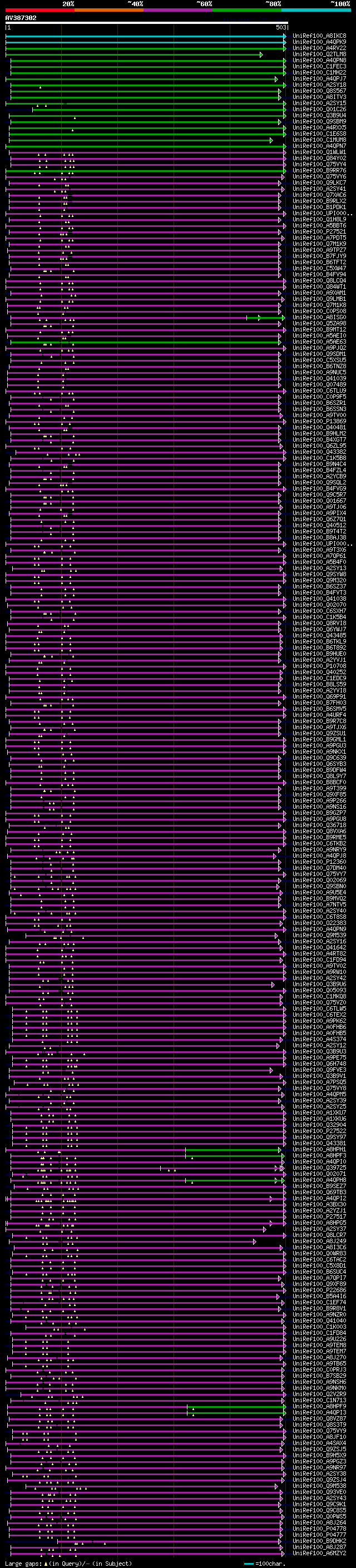The height and width of the screenshot is (1568, 356).
Task: Click the green segment for UniRef100_A8HPF9
Action: tap(236, 1407)
